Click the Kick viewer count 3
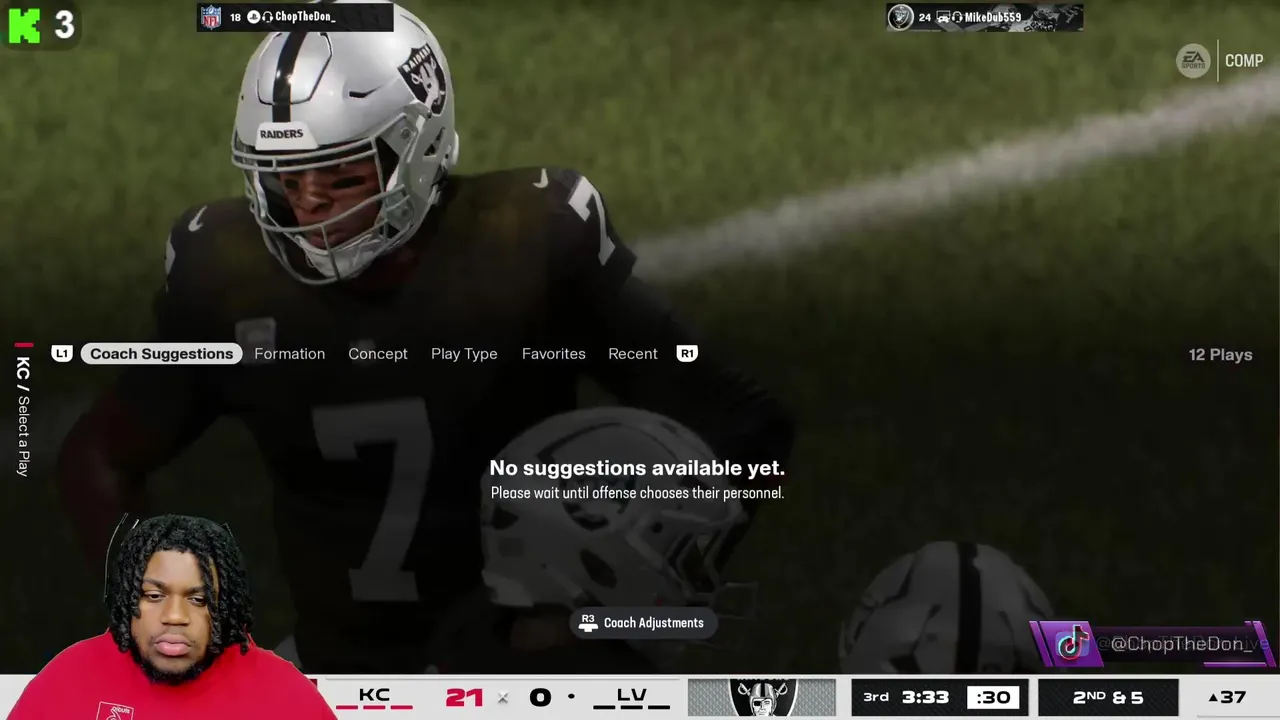1280x720 pixels. pyautogui.click(x=64, y=25)
